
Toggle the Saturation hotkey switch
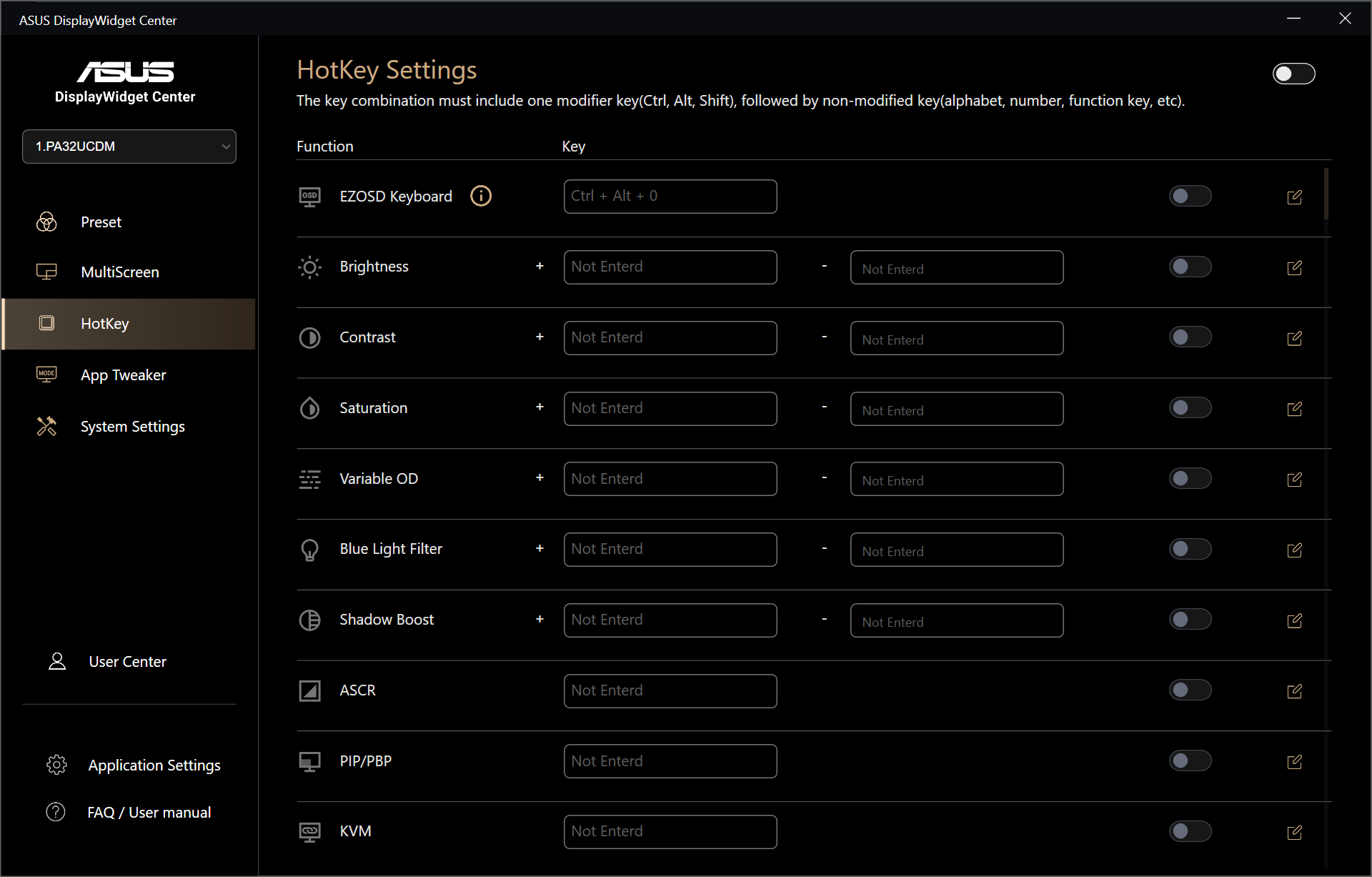(x=1190, y=407)
